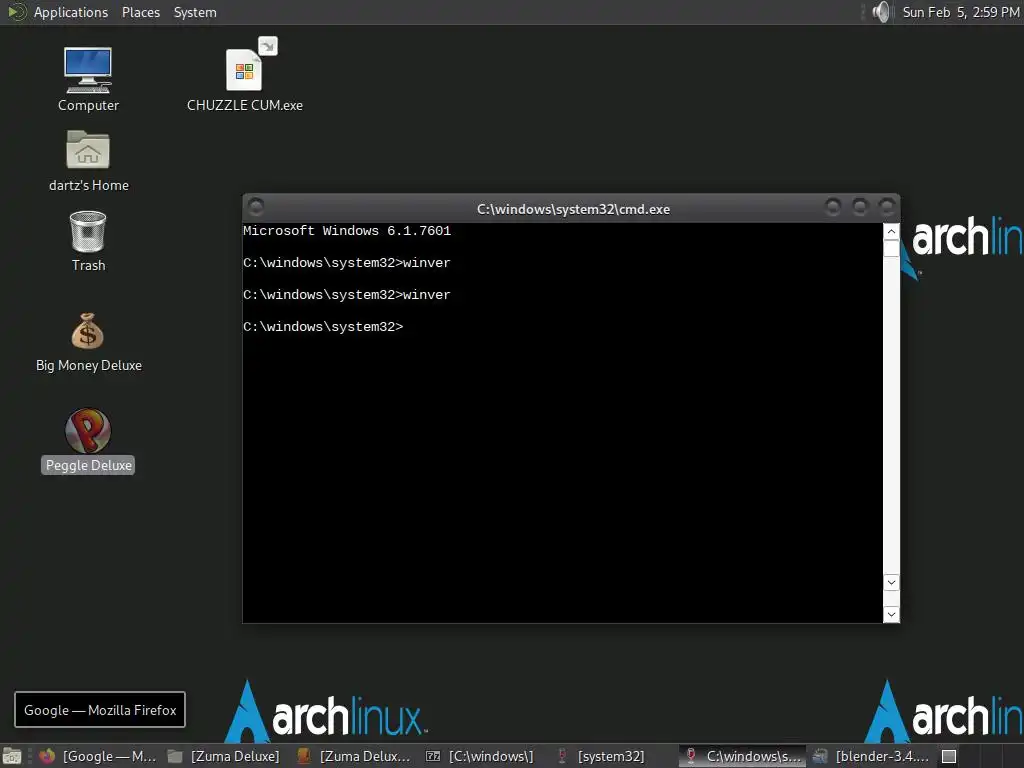Click the empty C:\windows\system32> prompt
The image size is (1024, 768).
point(323,327)
